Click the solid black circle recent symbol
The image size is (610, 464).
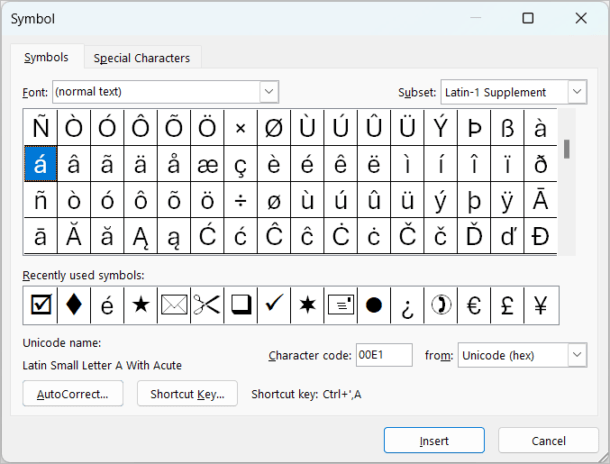pyautogui.click(x=374, y=305)
